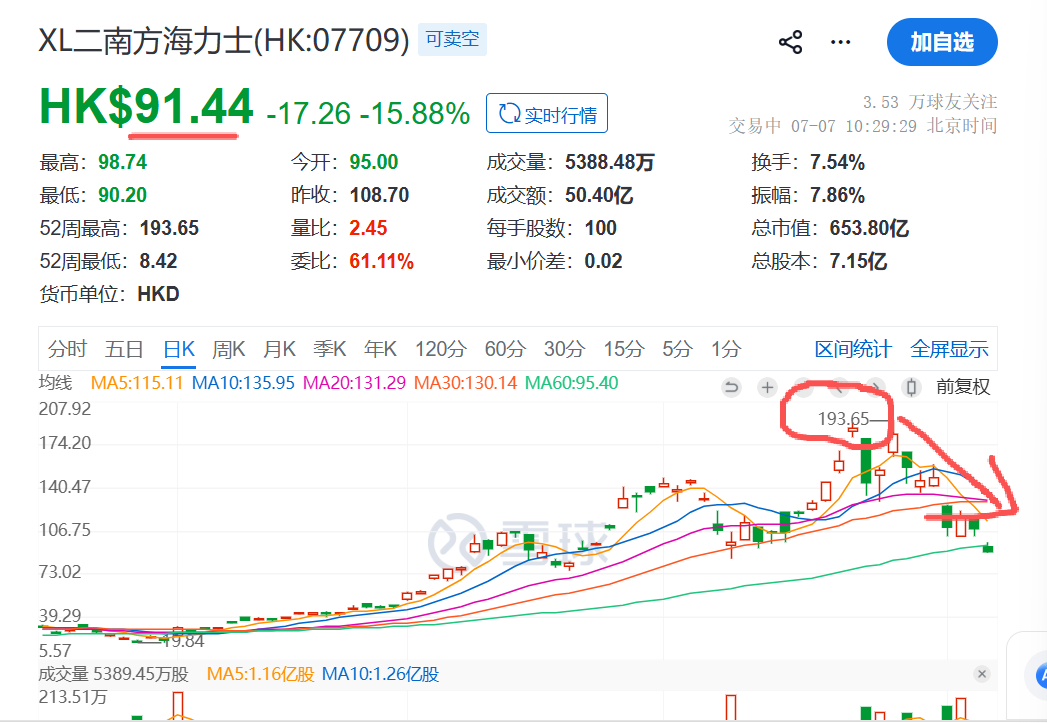The image size is (1047, 723).
Task: Click the 成交量 5389.45万股 label
Action: point(114,674)
